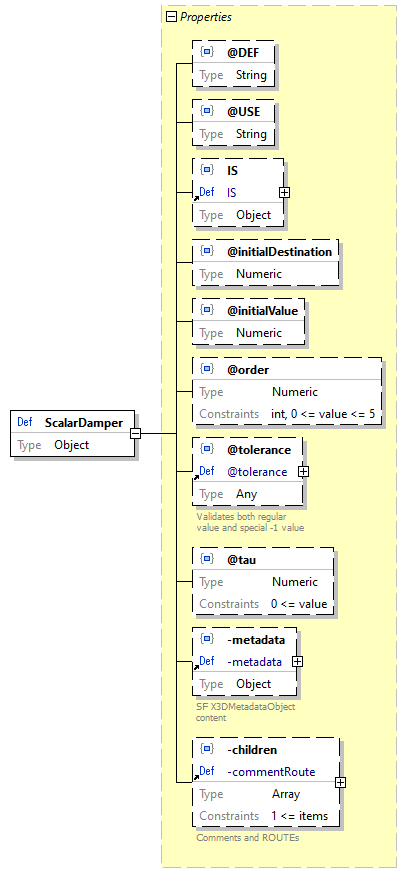The width and height of the screenshot is (411, 882).
Task: Click '0 <= value' constraint of @tau
Action: click(299, 604)
